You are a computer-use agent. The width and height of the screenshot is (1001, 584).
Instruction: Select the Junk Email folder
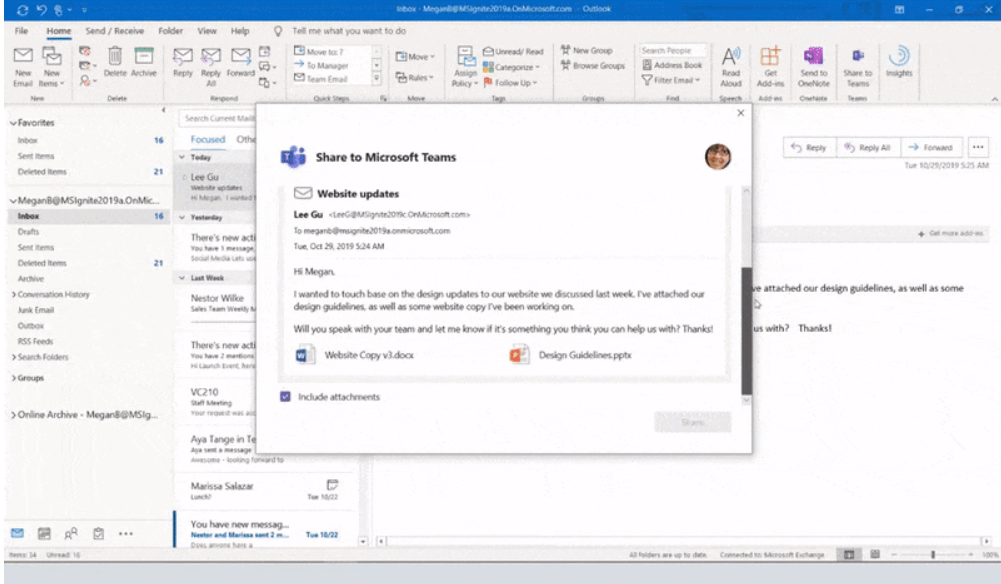[36, 310]
